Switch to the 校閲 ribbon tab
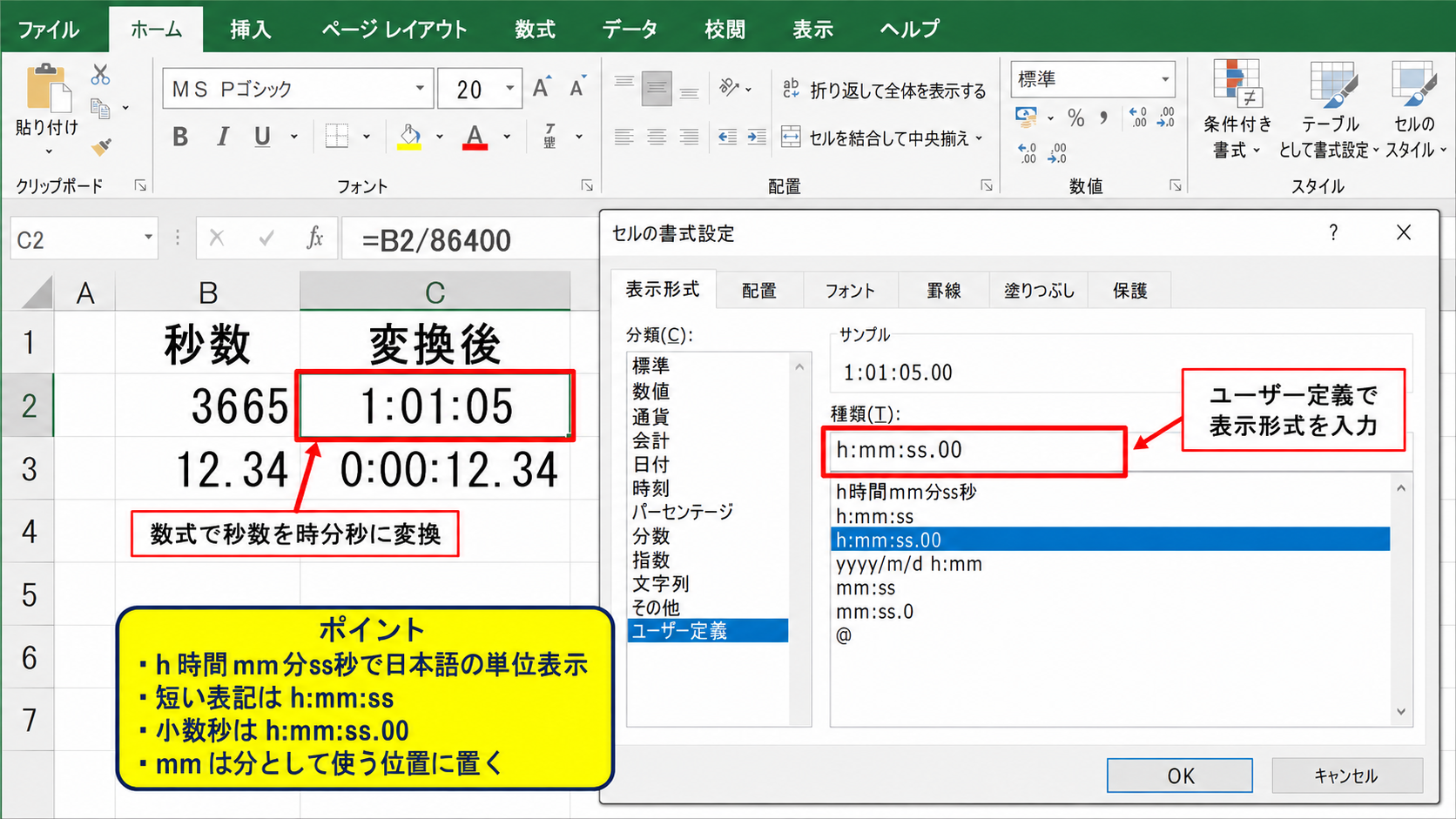The image size is (1456, 819). [725, 29]
